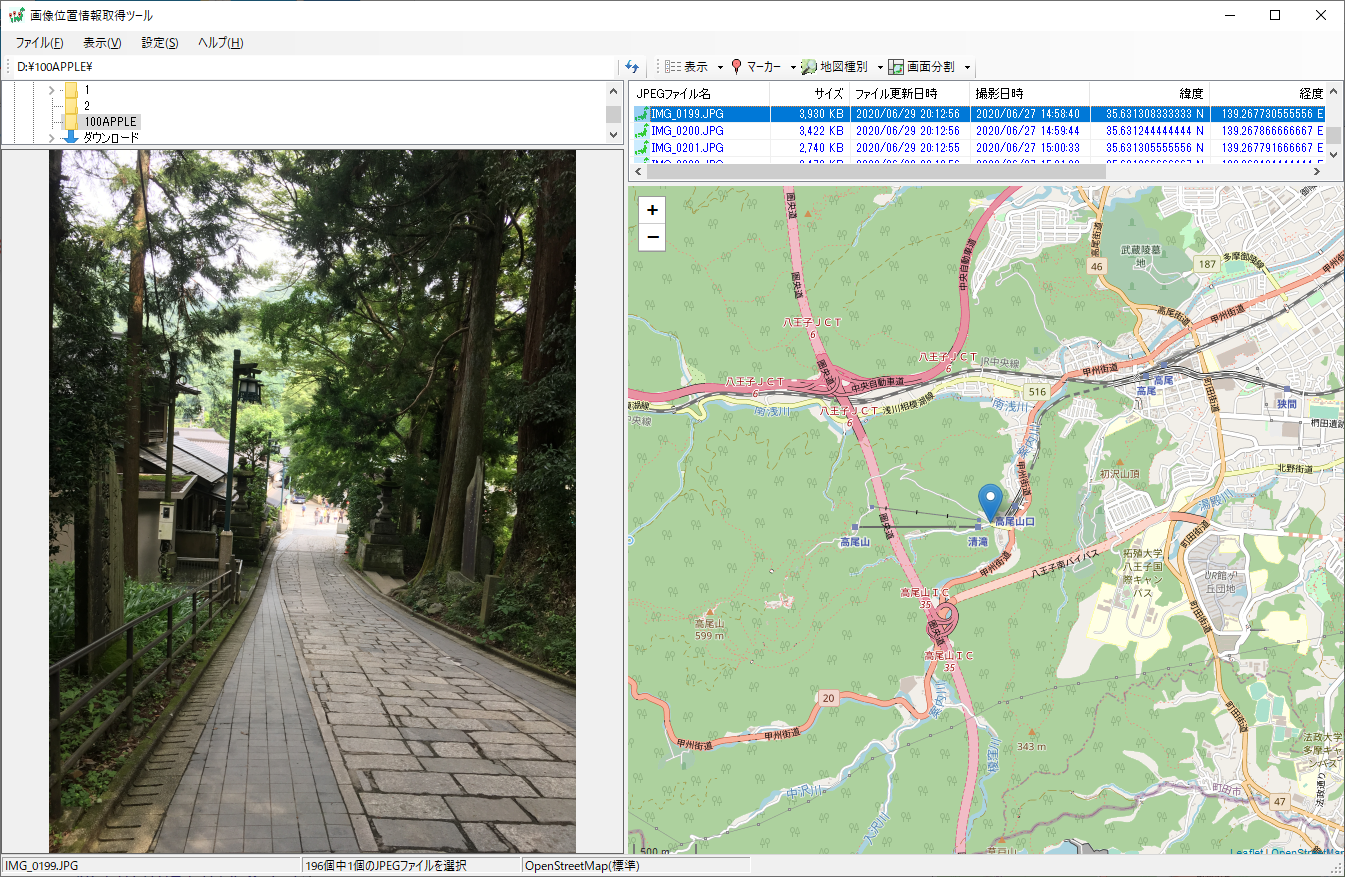Click the route 20 shield on the map
Viewport: 1345px width, 877px height.
point(827,697)
